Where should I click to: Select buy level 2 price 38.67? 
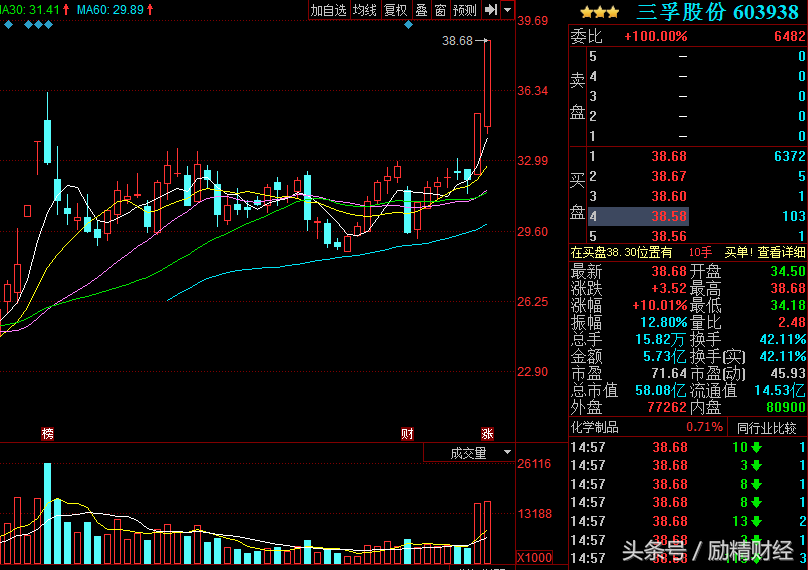pos(669,176)
